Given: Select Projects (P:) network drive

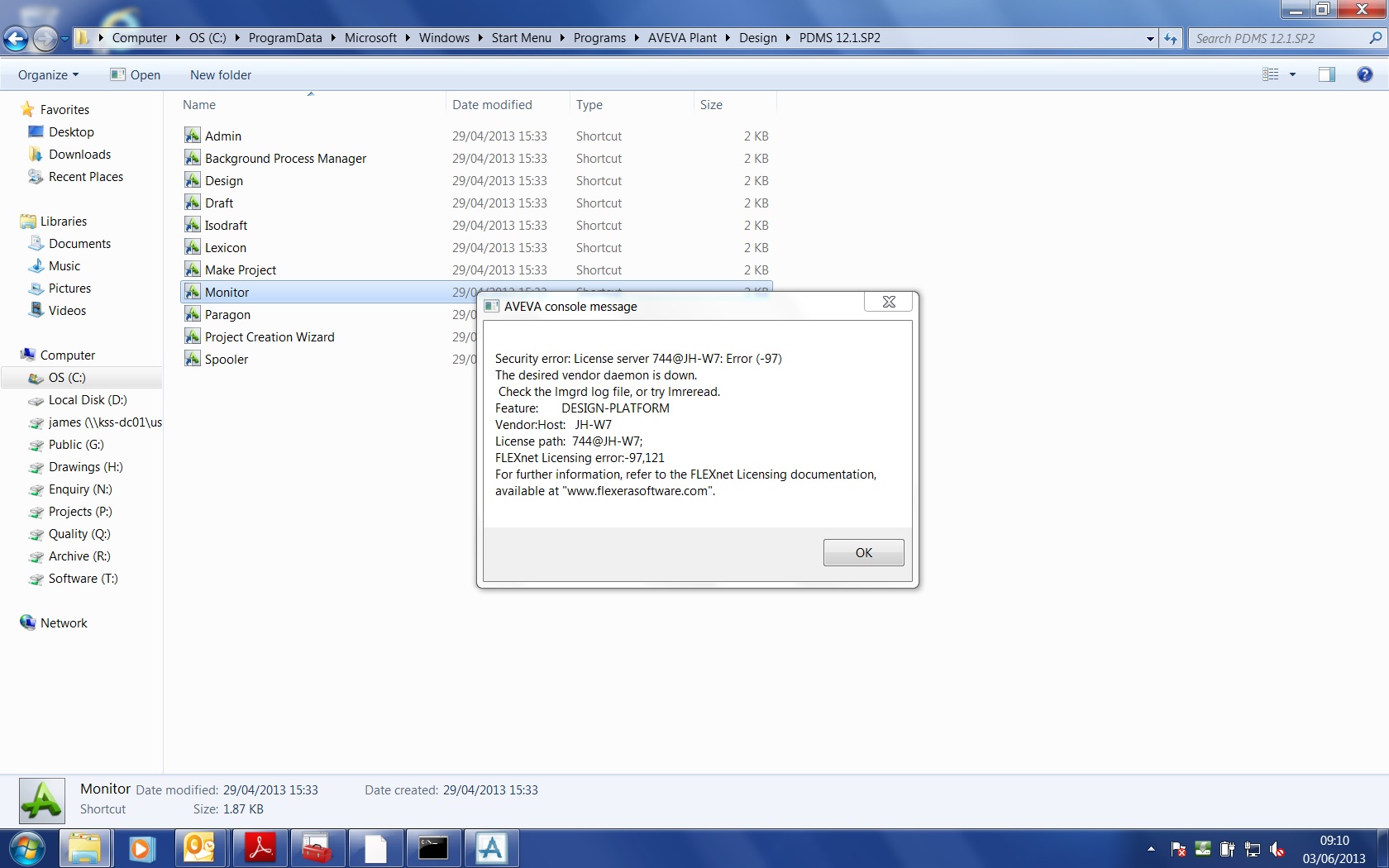Looking at the screenshot, I should pyautogui.click(x=79, y=511).
